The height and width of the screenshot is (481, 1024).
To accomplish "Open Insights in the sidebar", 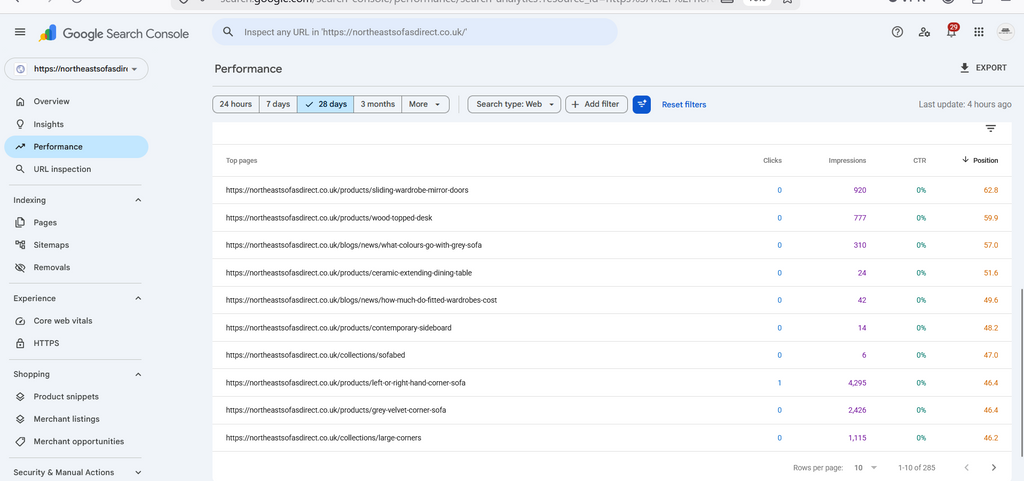I will (76, 124).
